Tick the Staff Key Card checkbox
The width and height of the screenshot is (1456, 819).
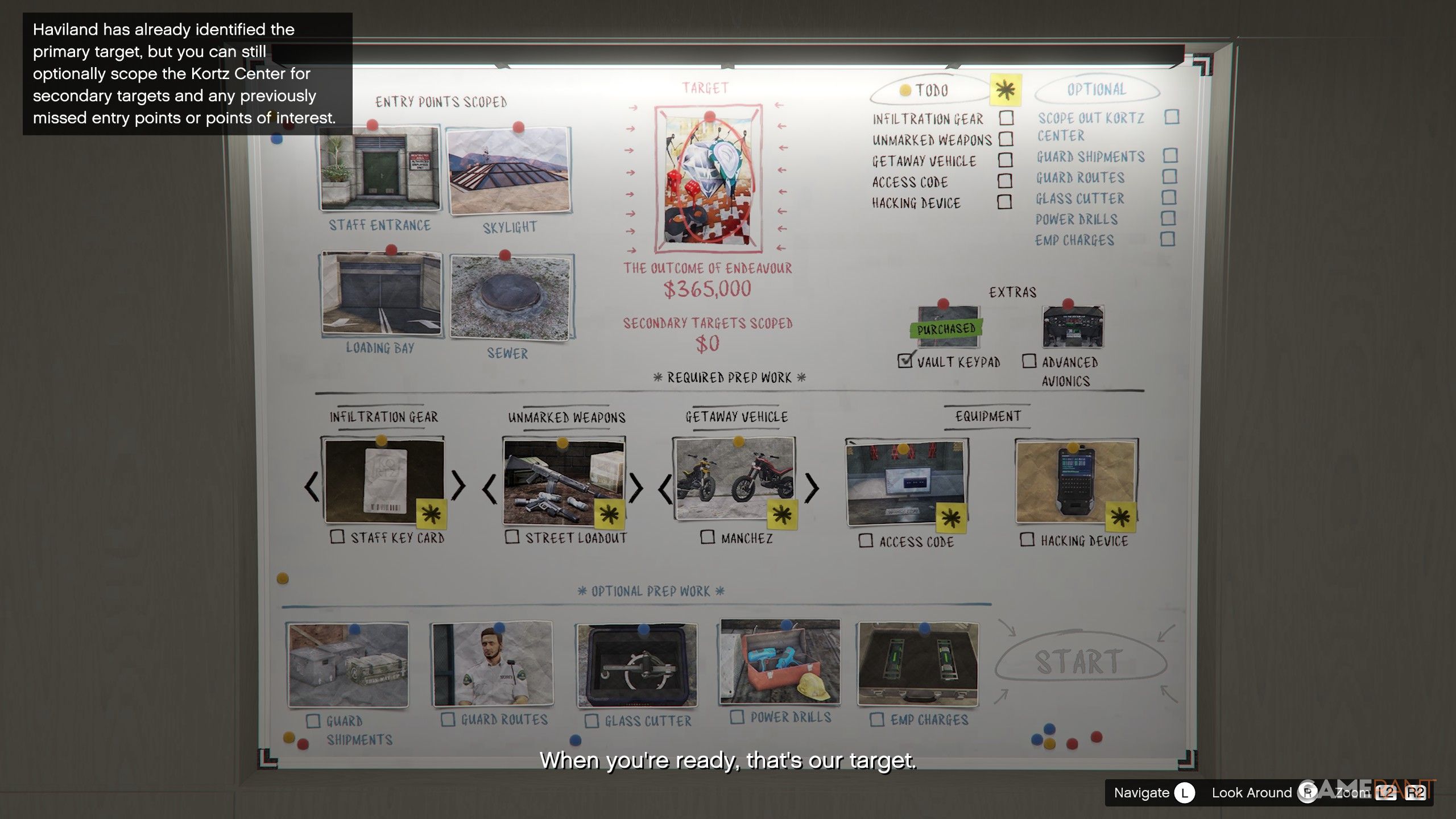[x=337, y=536]
